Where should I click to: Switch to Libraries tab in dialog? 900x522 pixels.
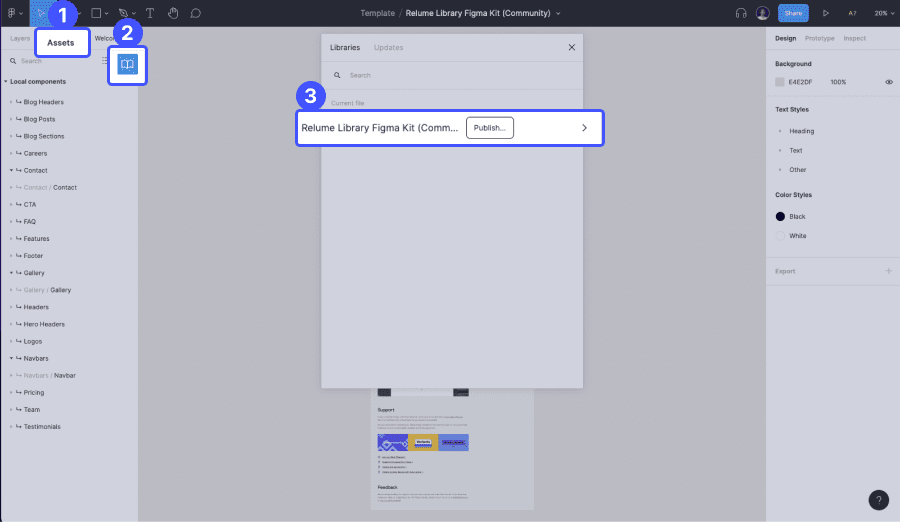point(345,48)
